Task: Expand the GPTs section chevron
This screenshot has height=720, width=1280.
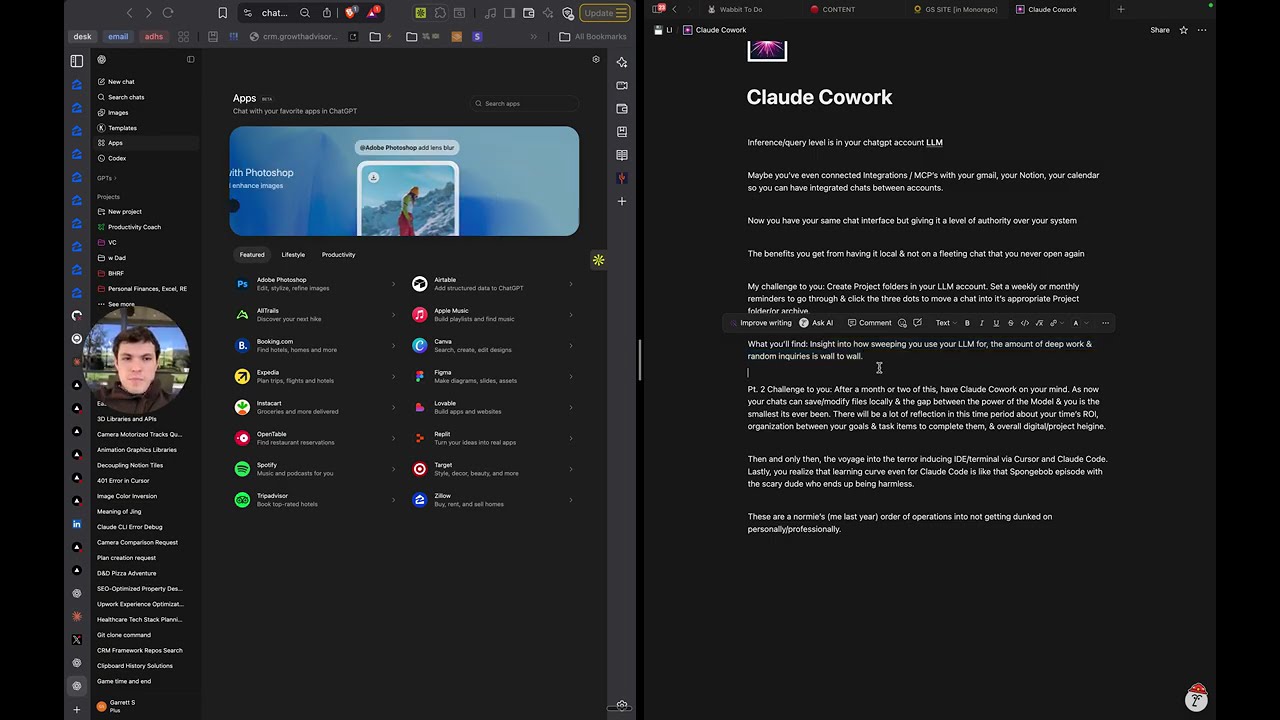Action: pyautogui.click(x=115, y=178)
